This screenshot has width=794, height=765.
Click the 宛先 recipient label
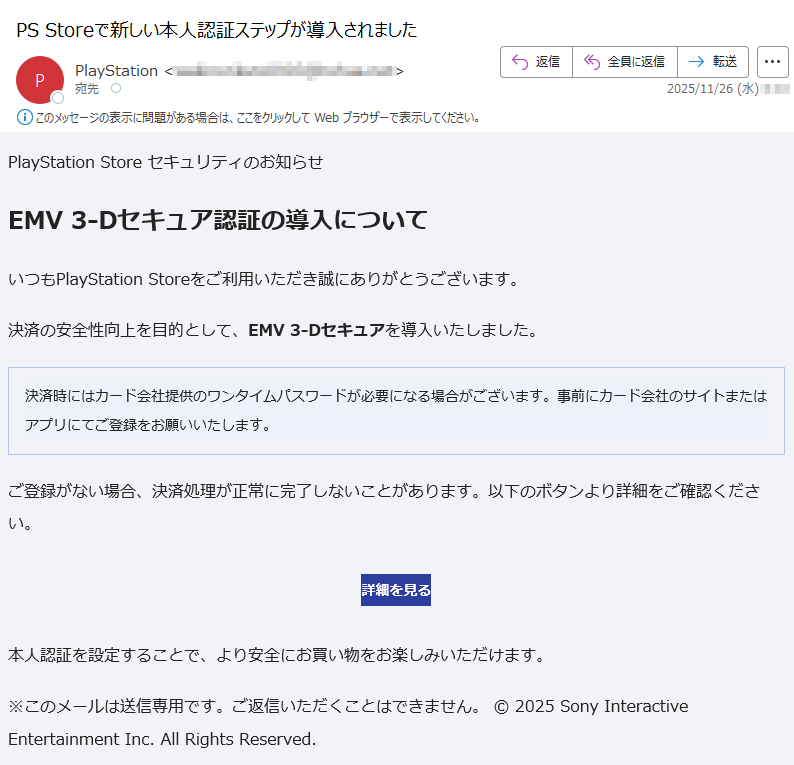[87, 89]
